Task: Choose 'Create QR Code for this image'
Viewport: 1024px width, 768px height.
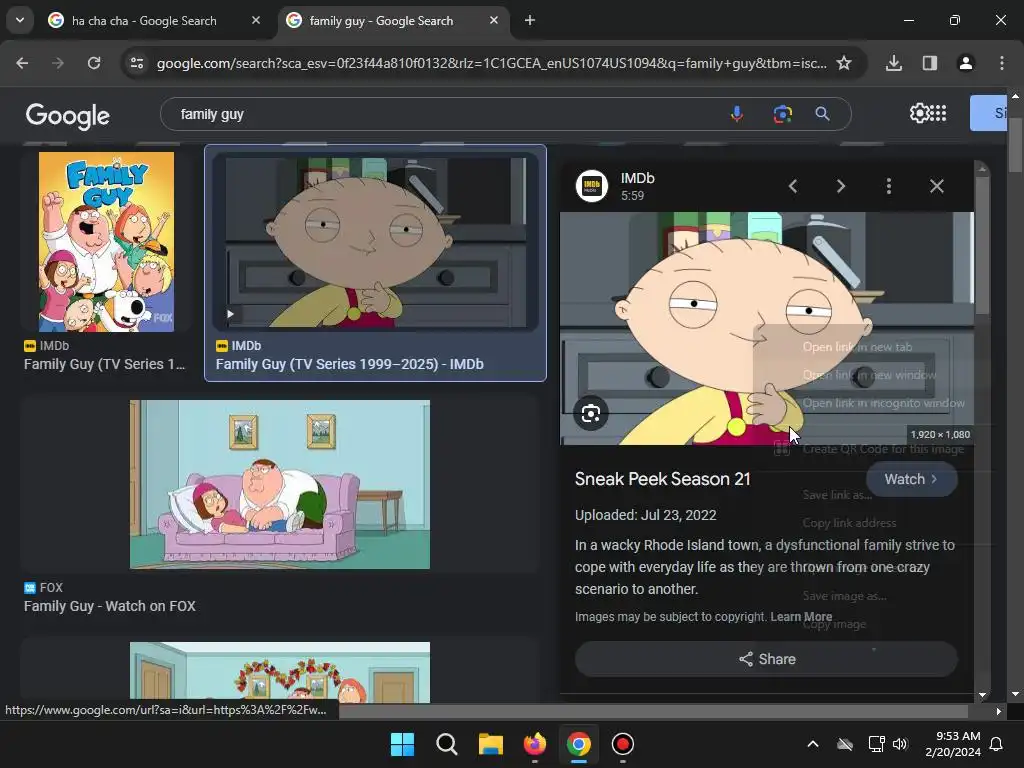Action: pyautogui.click(x=883, y=449)
